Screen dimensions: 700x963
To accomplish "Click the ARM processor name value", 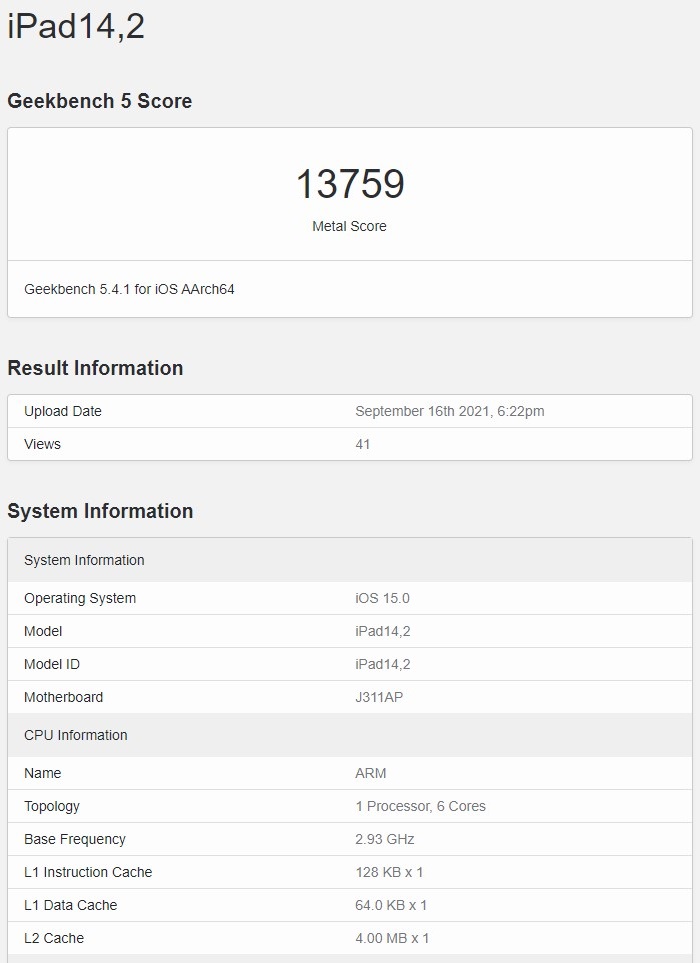I will 370,773.
